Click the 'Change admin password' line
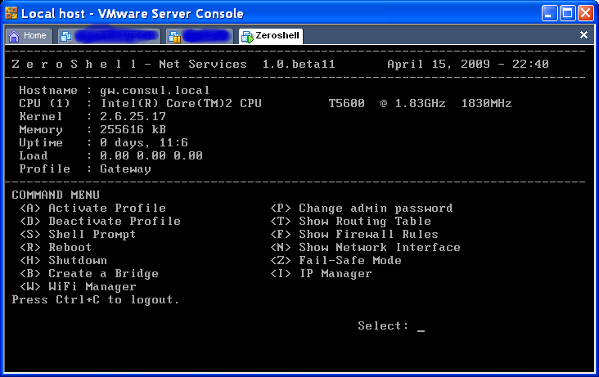This screenshot has height=377, width=599. coord(361,208)
